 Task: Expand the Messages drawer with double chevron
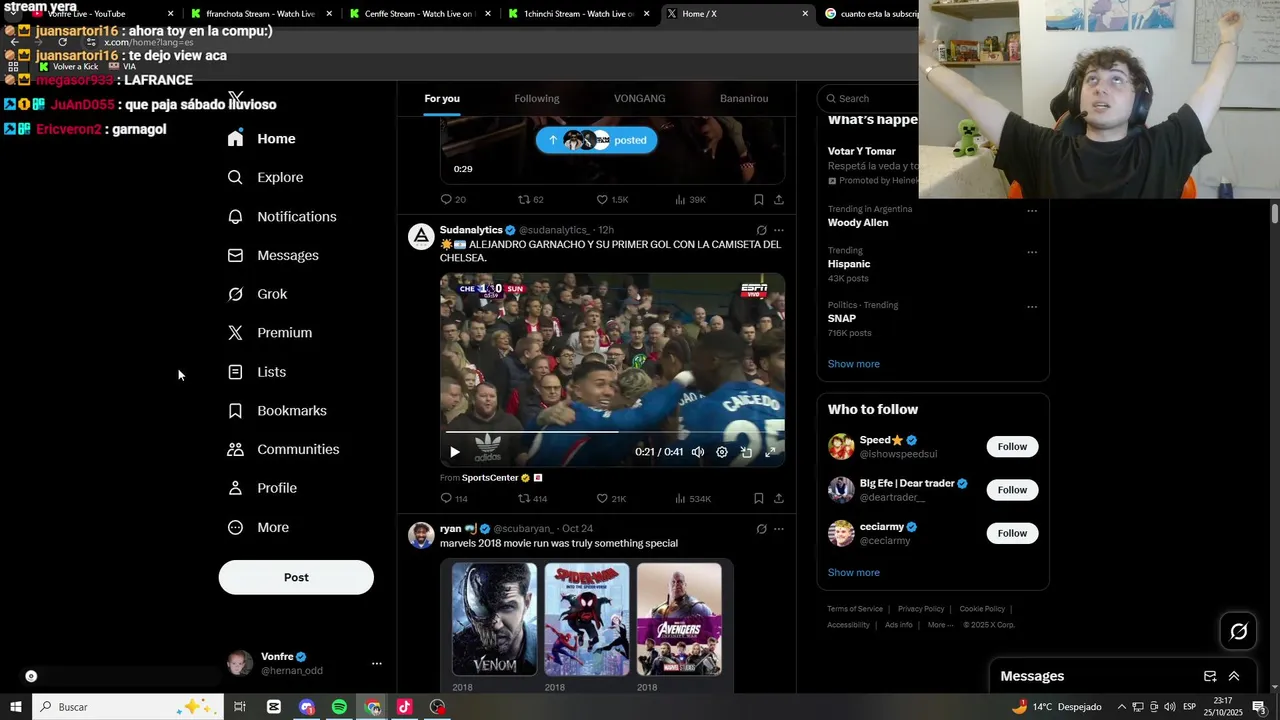coord(1234,676)
